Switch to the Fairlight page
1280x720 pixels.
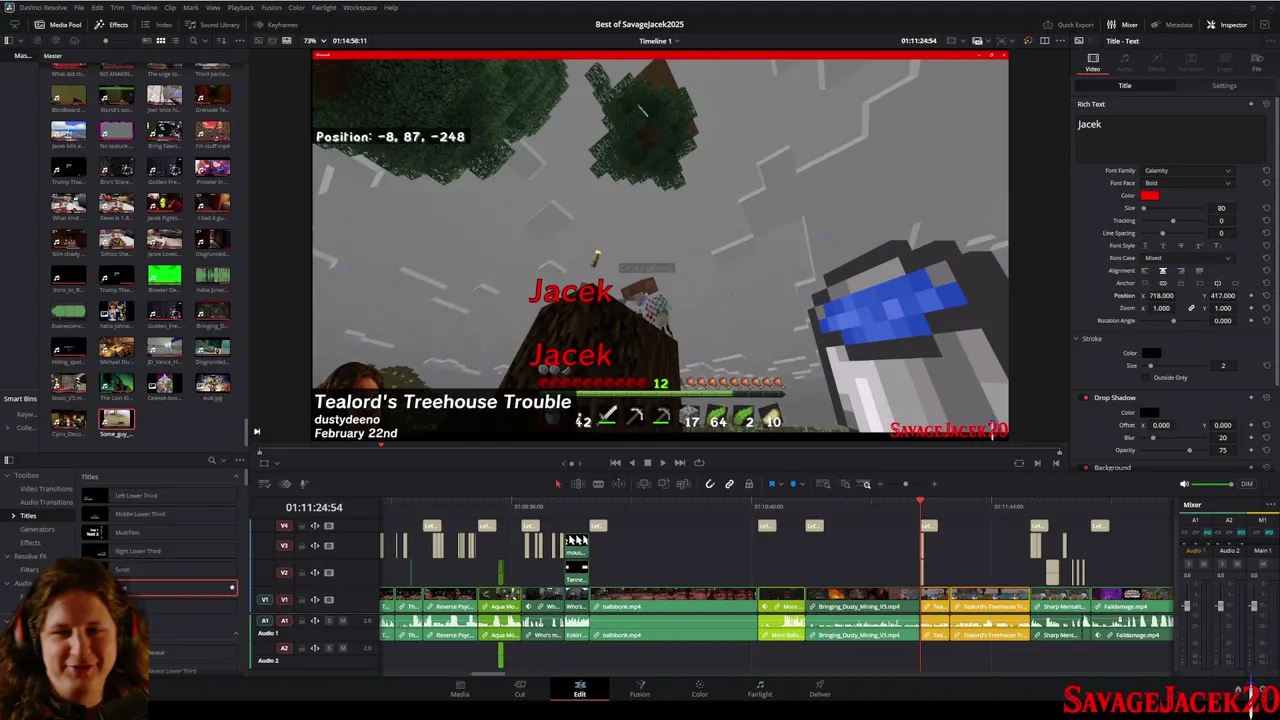pos(760,689)
